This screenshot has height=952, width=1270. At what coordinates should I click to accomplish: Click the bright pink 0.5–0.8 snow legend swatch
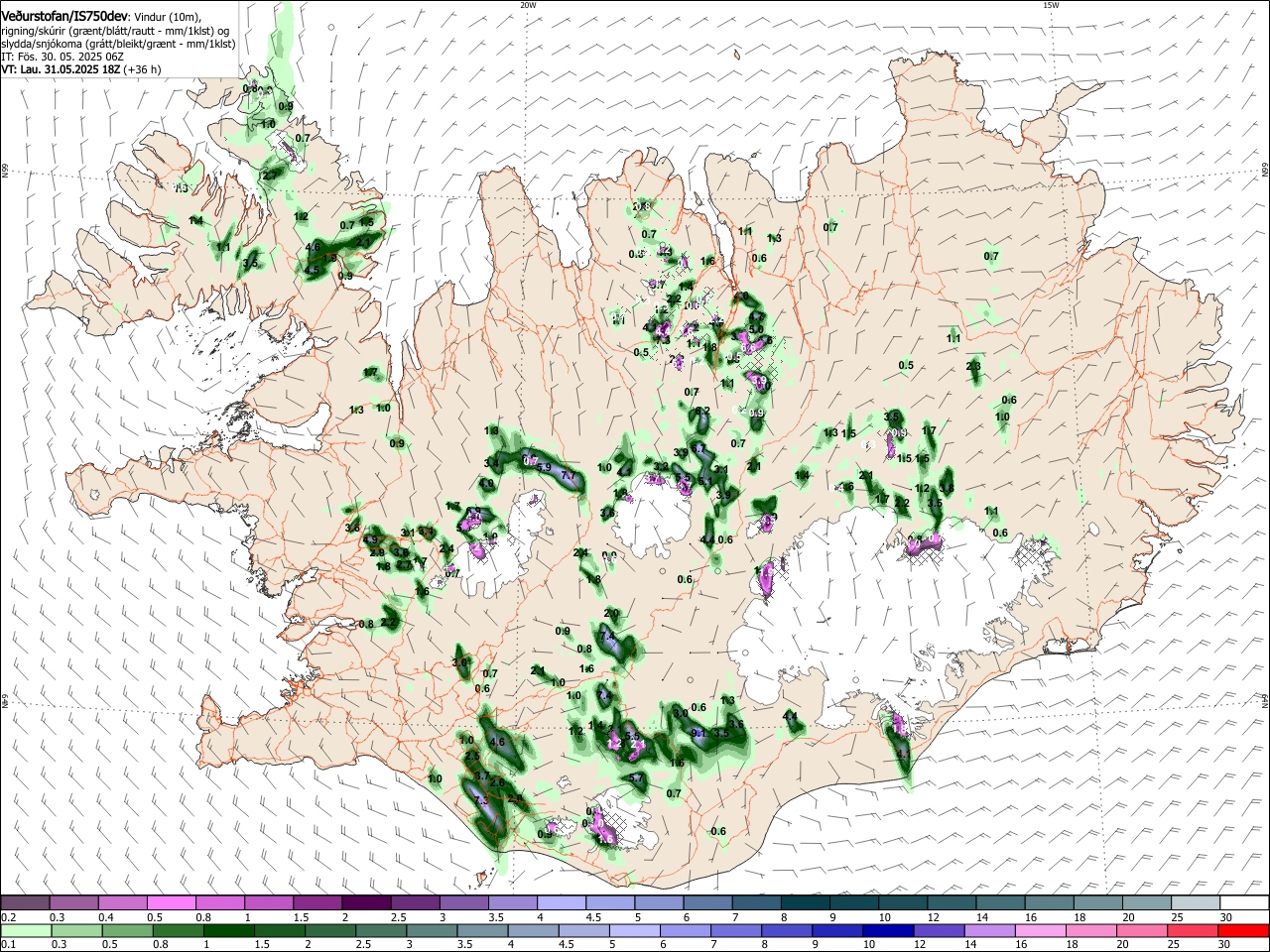click(x=172, y=902)
